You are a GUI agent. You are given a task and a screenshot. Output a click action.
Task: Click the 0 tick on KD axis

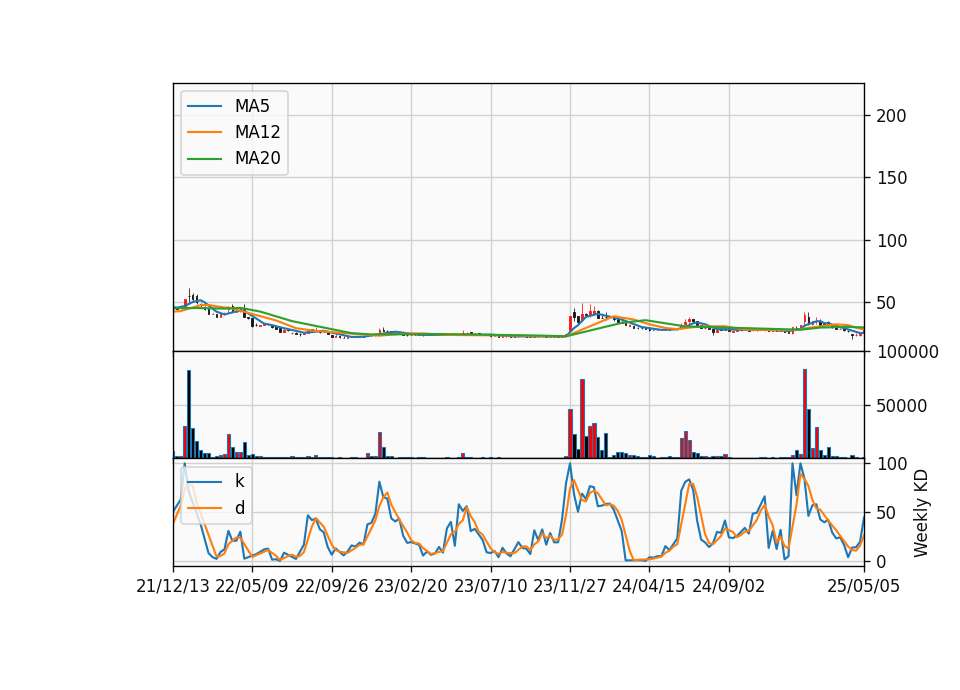tap(882, 562)
